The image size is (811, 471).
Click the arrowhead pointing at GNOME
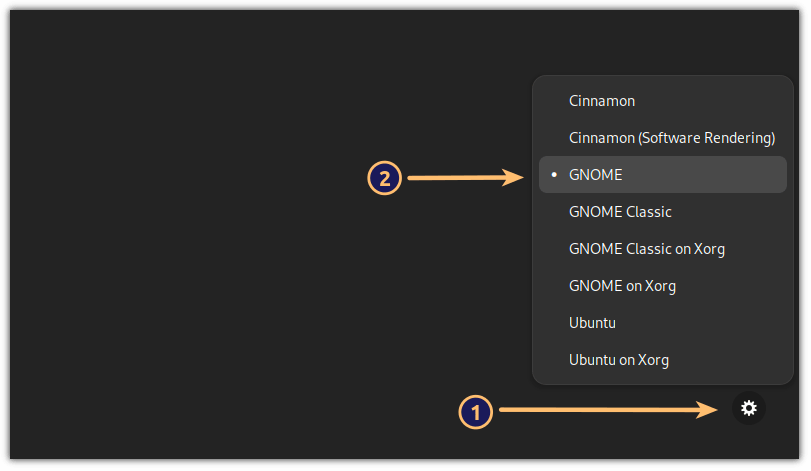516,178
